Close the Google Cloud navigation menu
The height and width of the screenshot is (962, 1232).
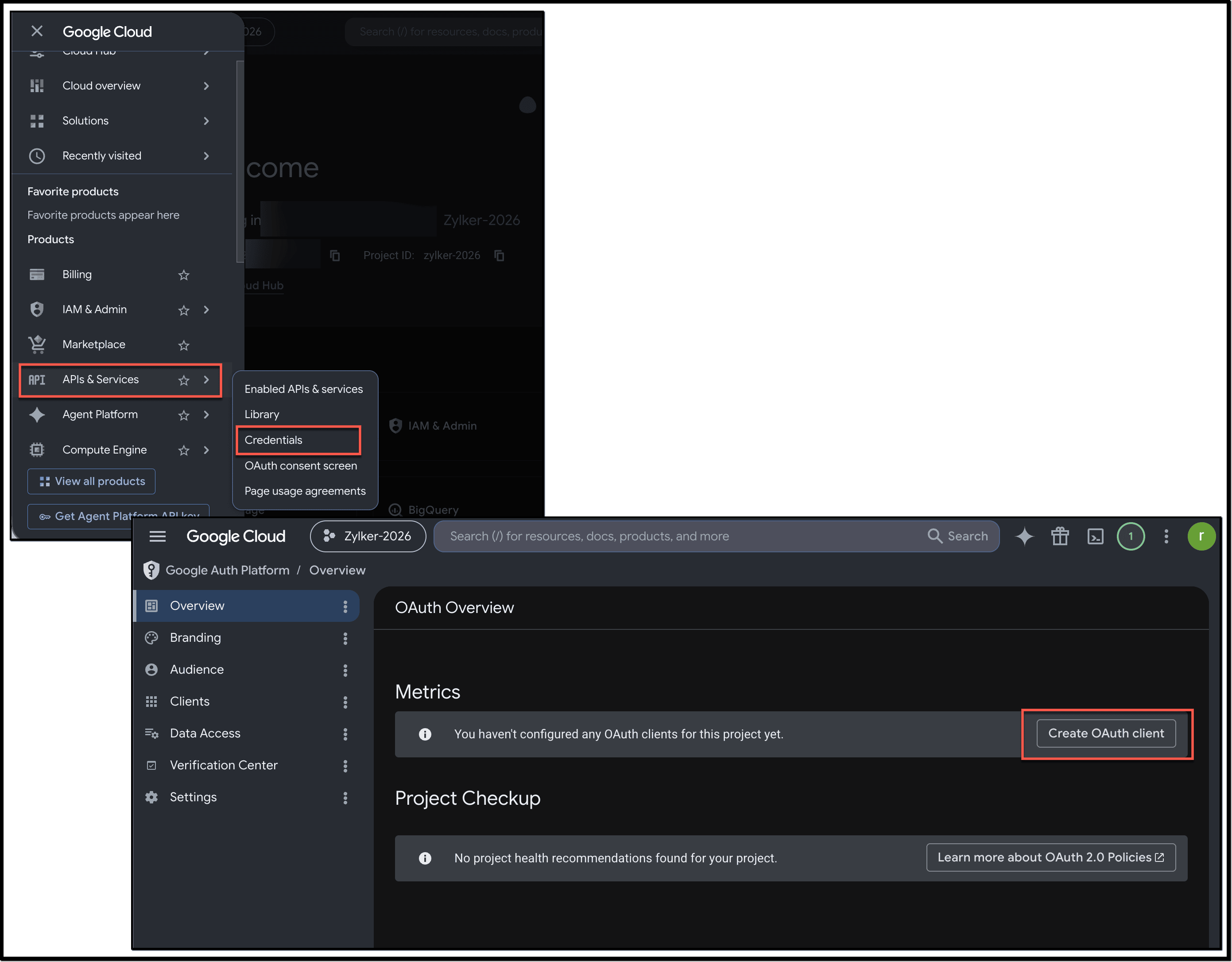(37, 31)
